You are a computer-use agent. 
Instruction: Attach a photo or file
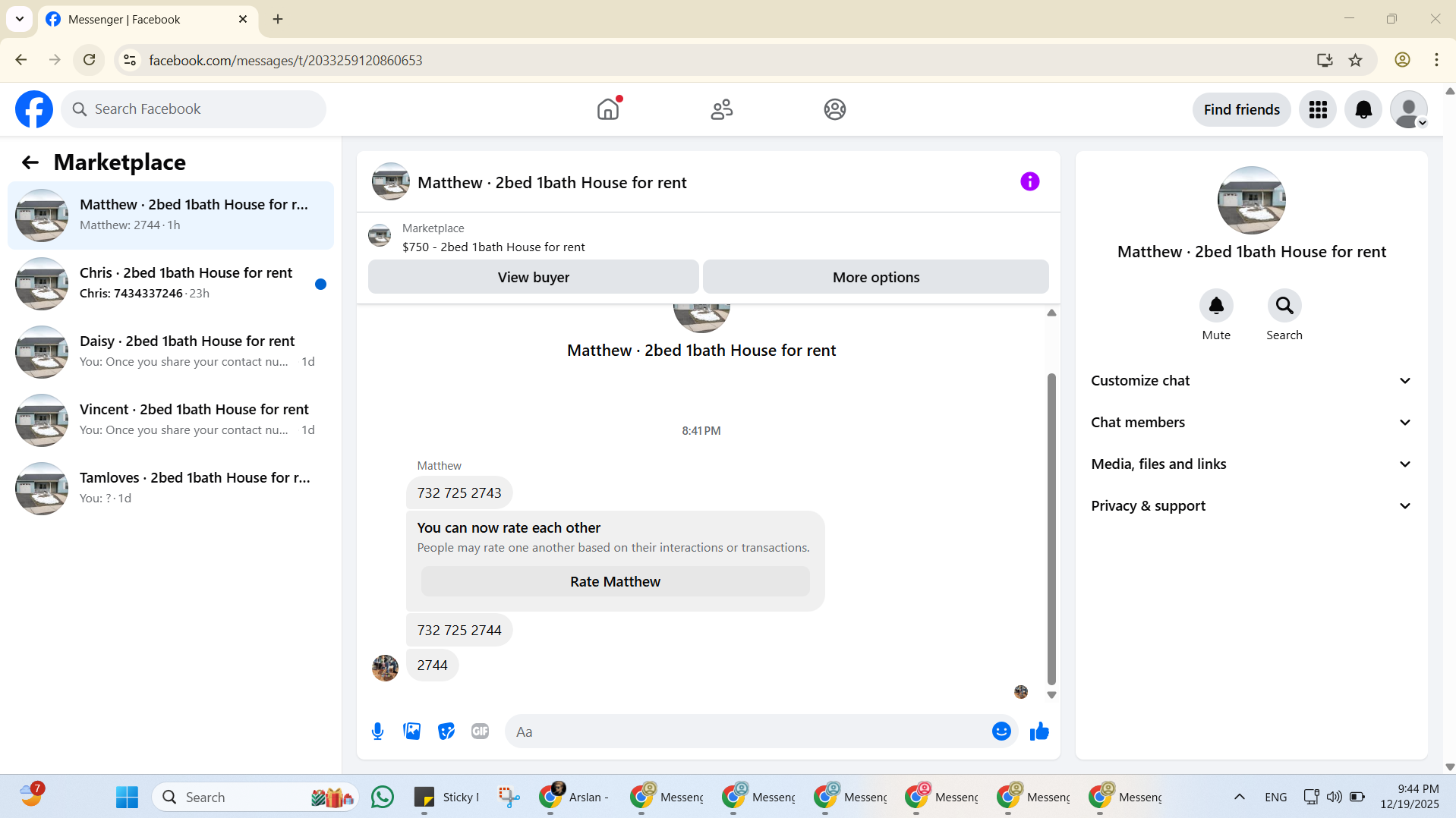(412, 731)
